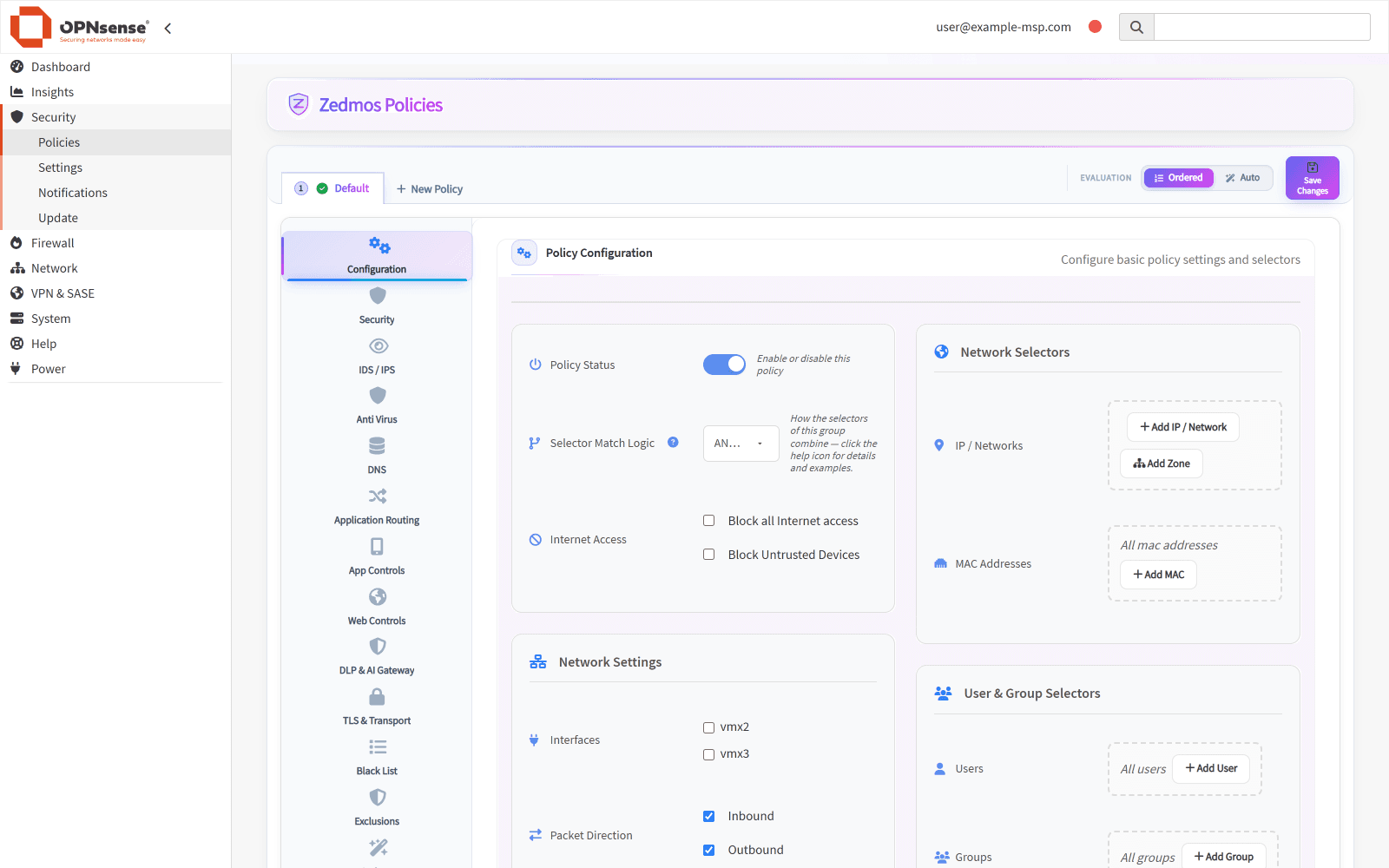Open the Application Routing shuffle section
1389x868 pixels.
coord(377,506)
